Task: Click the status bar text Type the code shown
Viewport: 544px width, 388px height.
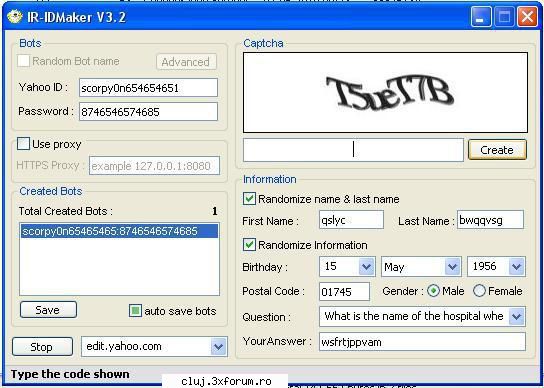Action: tap(70, 374)
